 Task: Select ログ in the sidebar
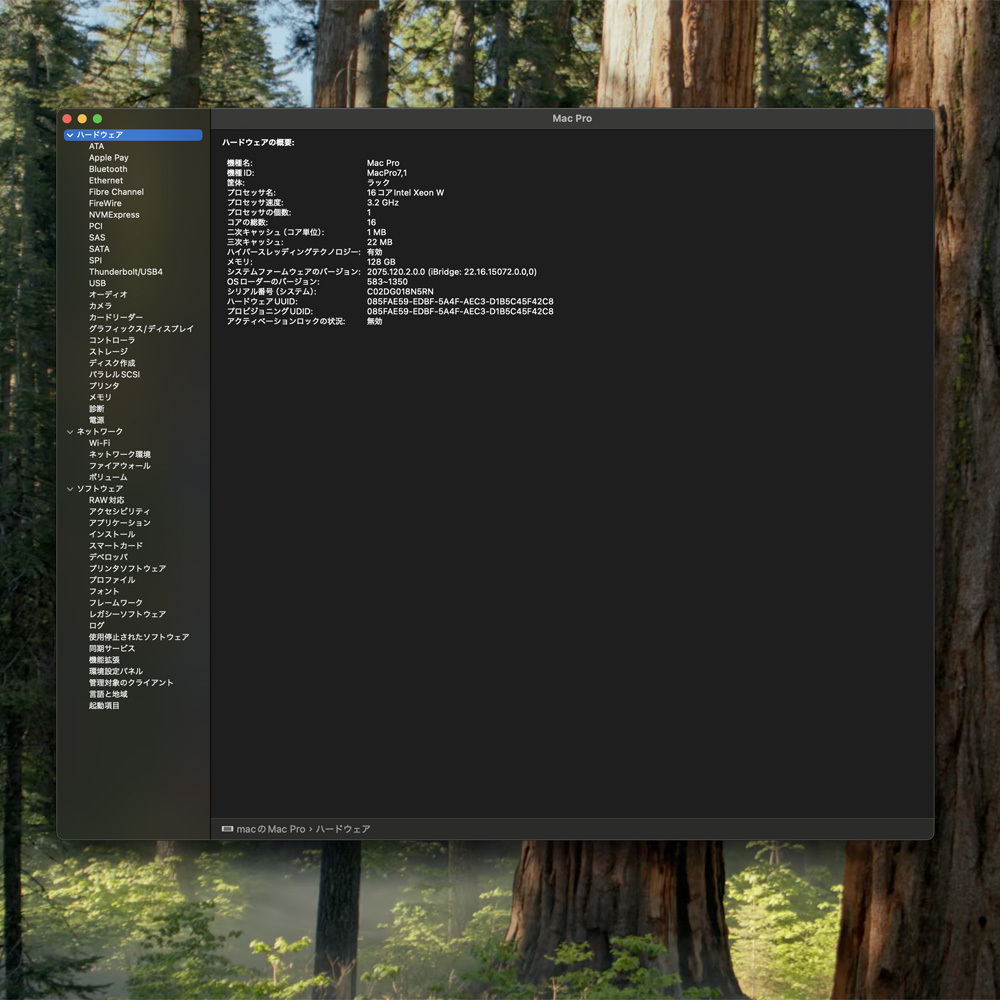96,626
